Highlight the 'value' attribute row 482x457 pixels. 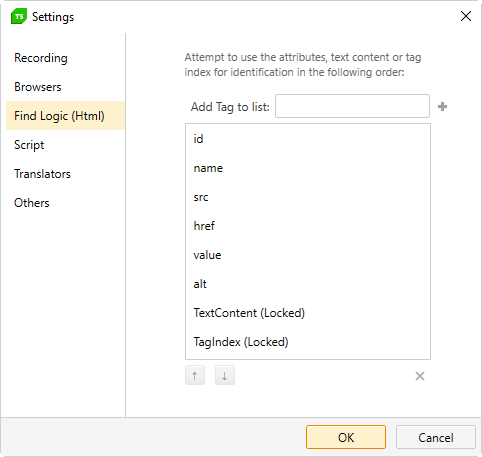[308, 255]
